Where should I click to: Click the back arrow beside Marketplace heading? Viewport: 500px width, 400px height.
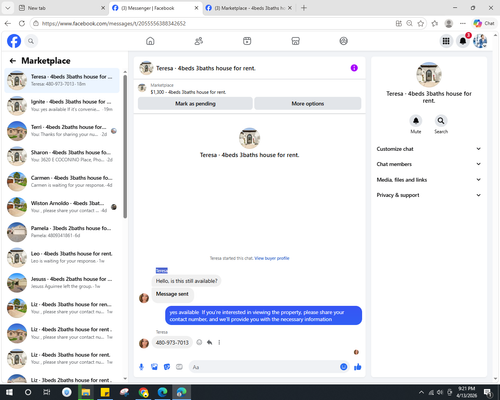pyautogui.click(x=13, y=61)
